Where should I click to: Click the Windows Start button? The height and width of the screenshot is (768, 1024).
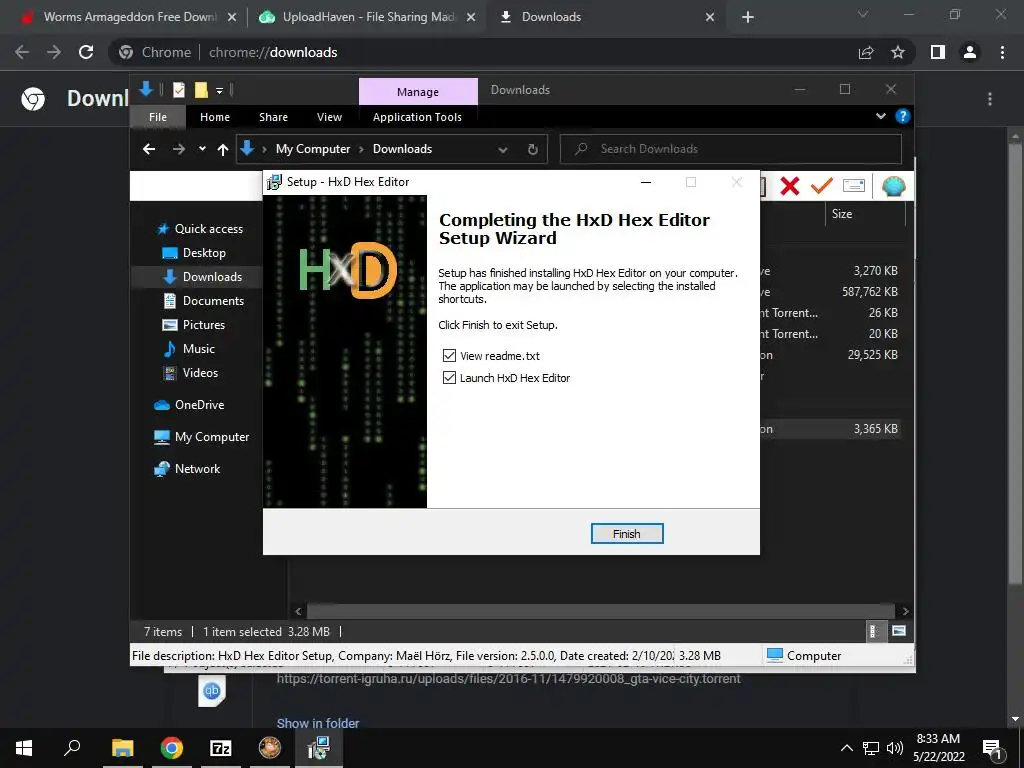click(24, 748)
